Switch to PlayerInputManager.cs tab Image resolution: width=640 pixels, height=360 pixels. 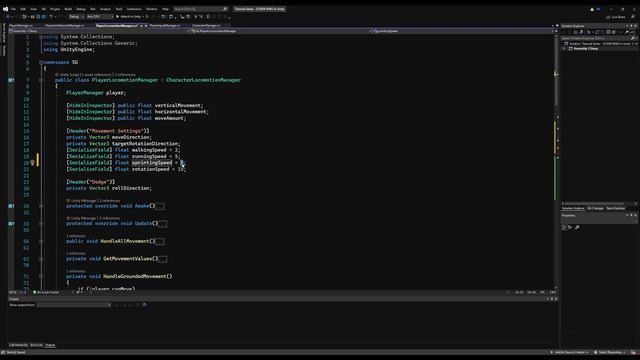click(x=164, y=25)
